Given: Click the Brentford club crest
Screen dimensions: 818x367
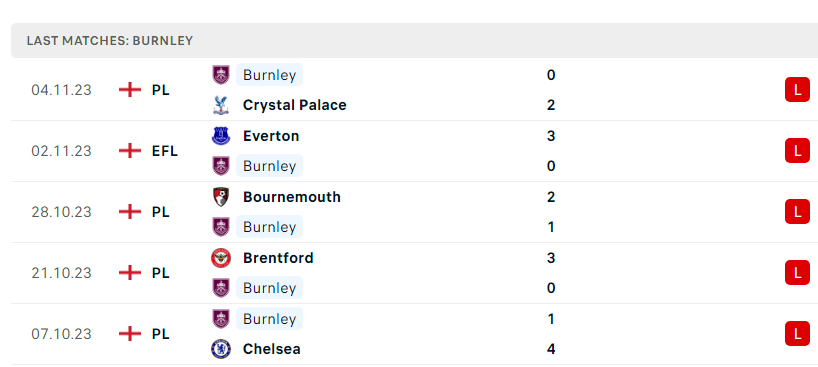Looking at the screenshot, I should [x=221, y=258].
